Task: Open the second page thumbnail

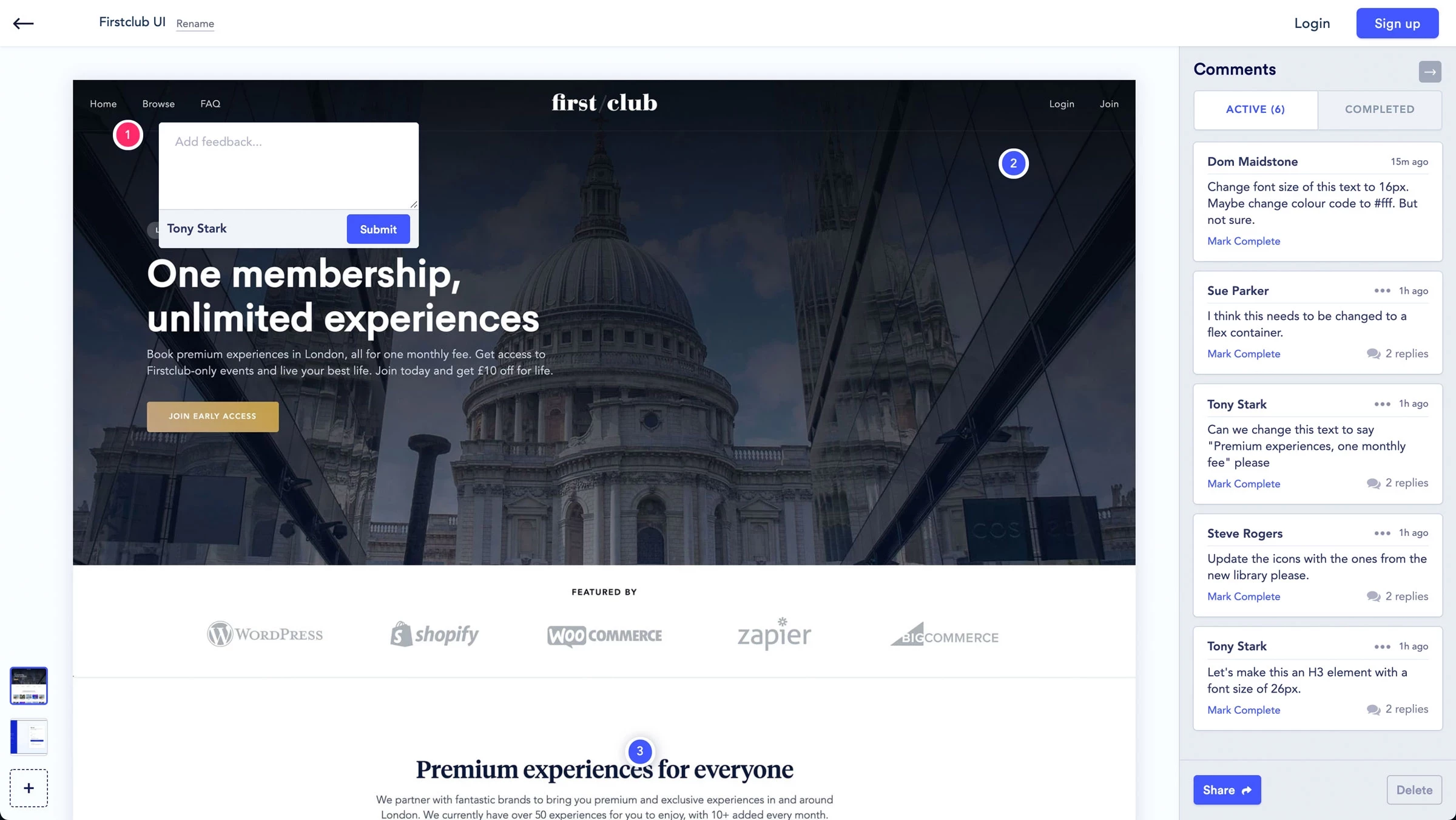Action: coord(29,737)
